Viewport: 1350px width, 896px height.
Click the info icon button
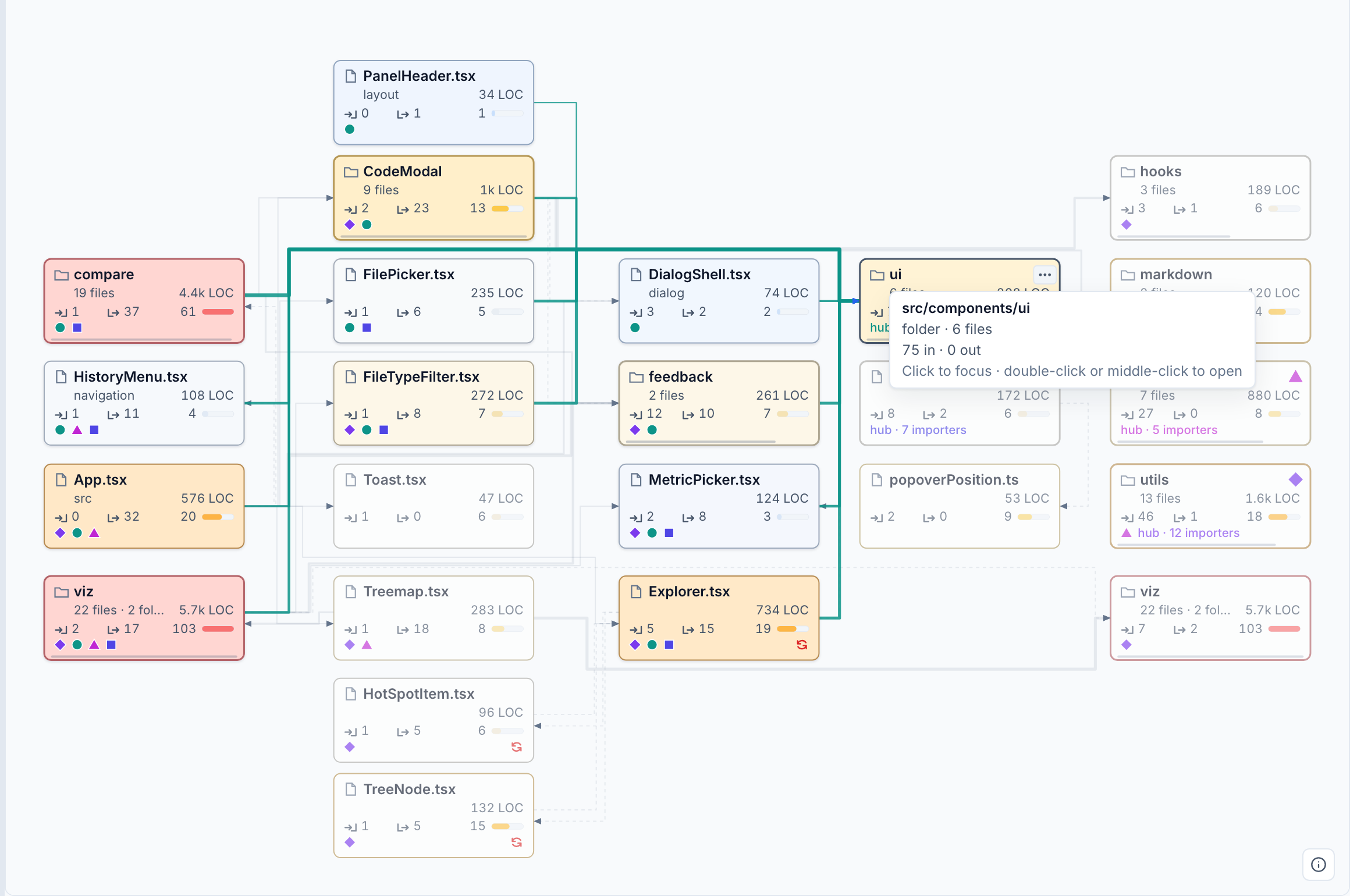pos(1319,865)
